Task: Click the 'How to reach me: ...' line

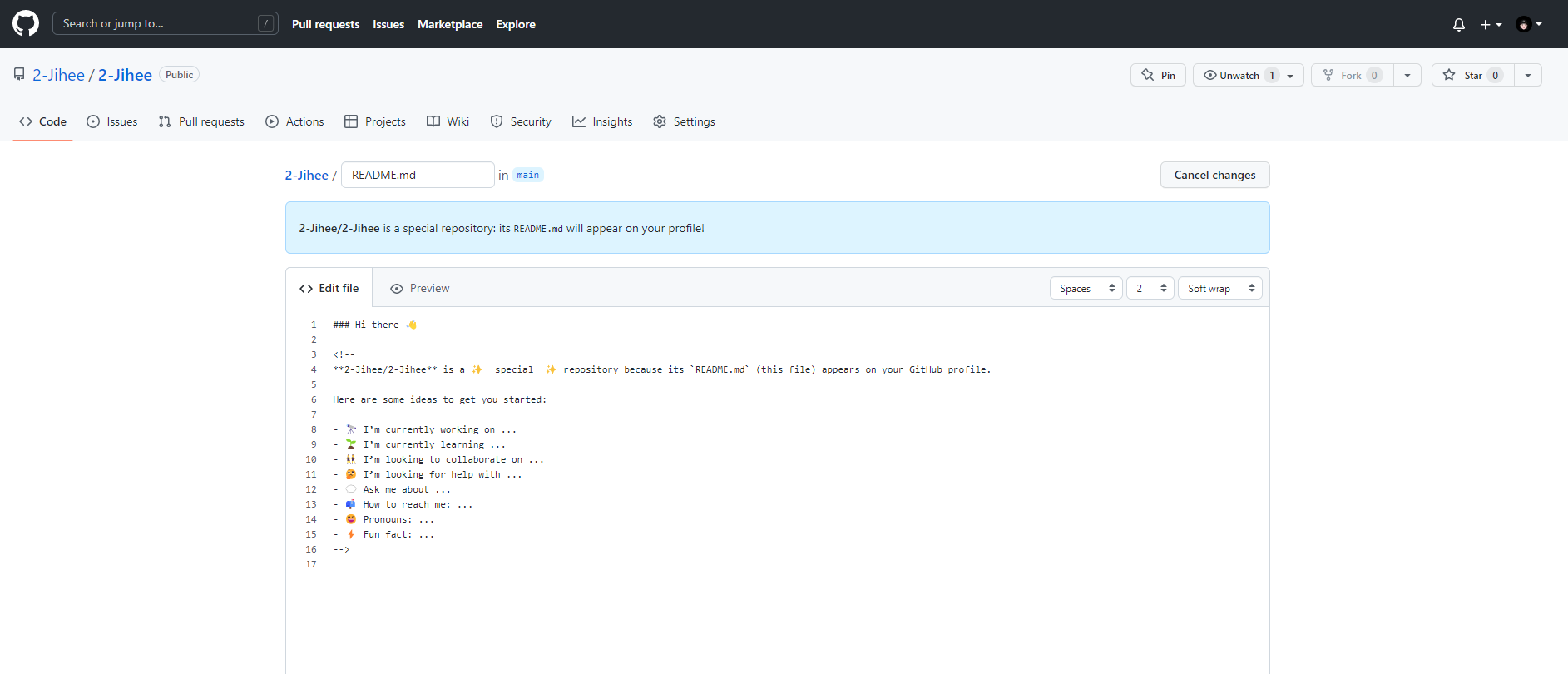Action: pos(403,504)
